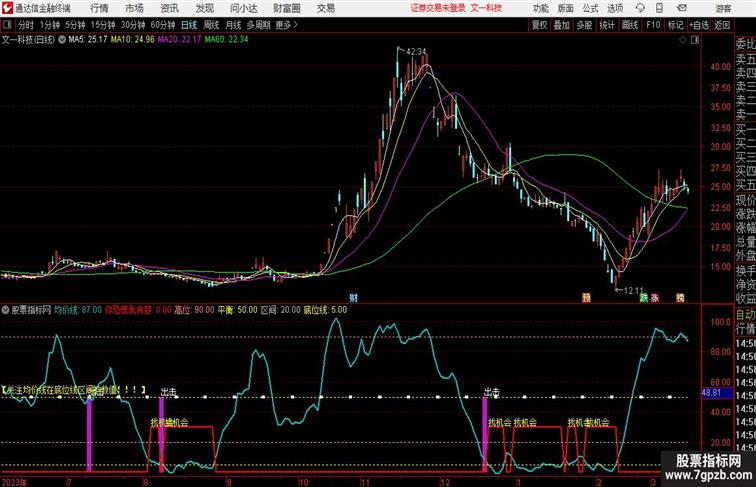Open the 自动 tab in right panel

pyautogui.click(x=745, y=315)
